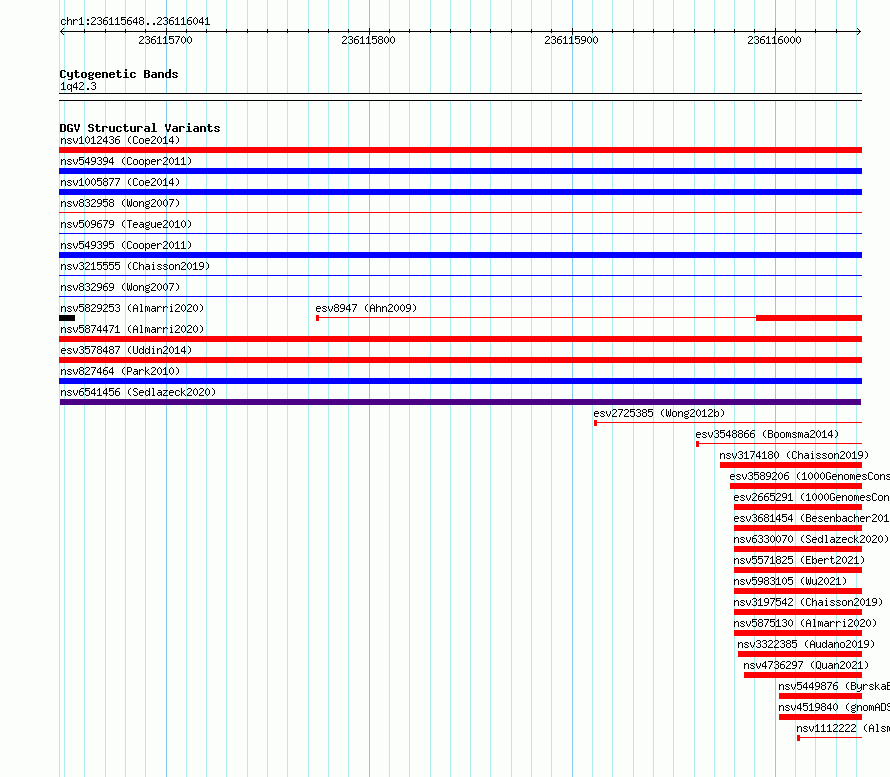Click the red bar under nsv3174180
Screen dimensions: 890x777
pyautogui.click(x=791, y=465)
